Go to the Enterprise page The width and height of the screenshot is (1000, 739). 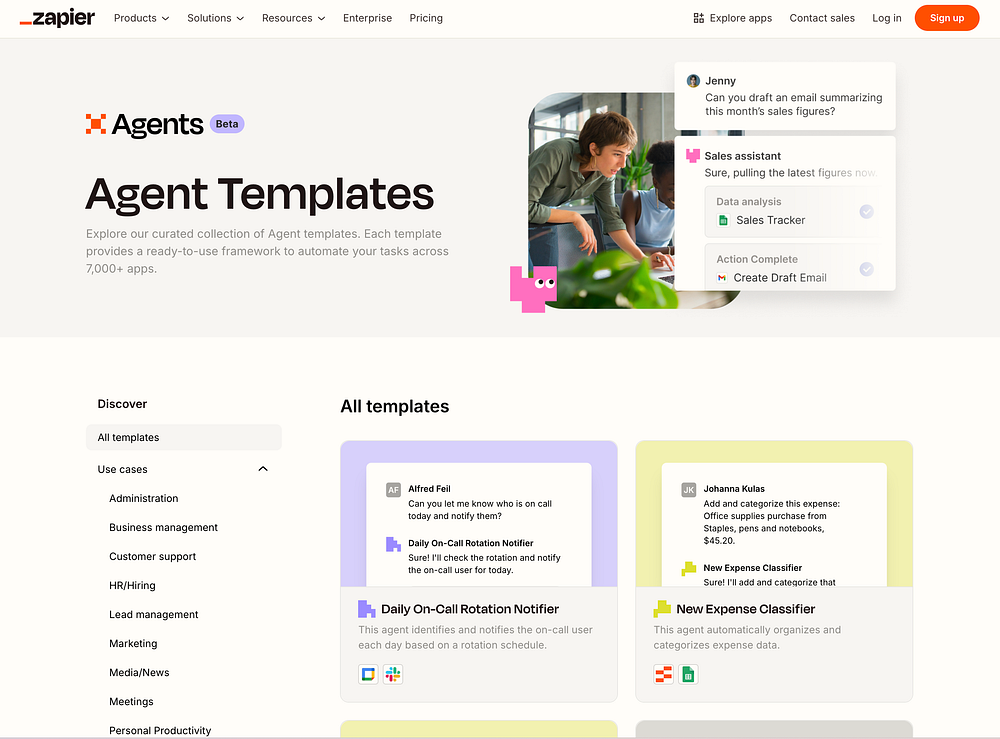coord(367,18)
